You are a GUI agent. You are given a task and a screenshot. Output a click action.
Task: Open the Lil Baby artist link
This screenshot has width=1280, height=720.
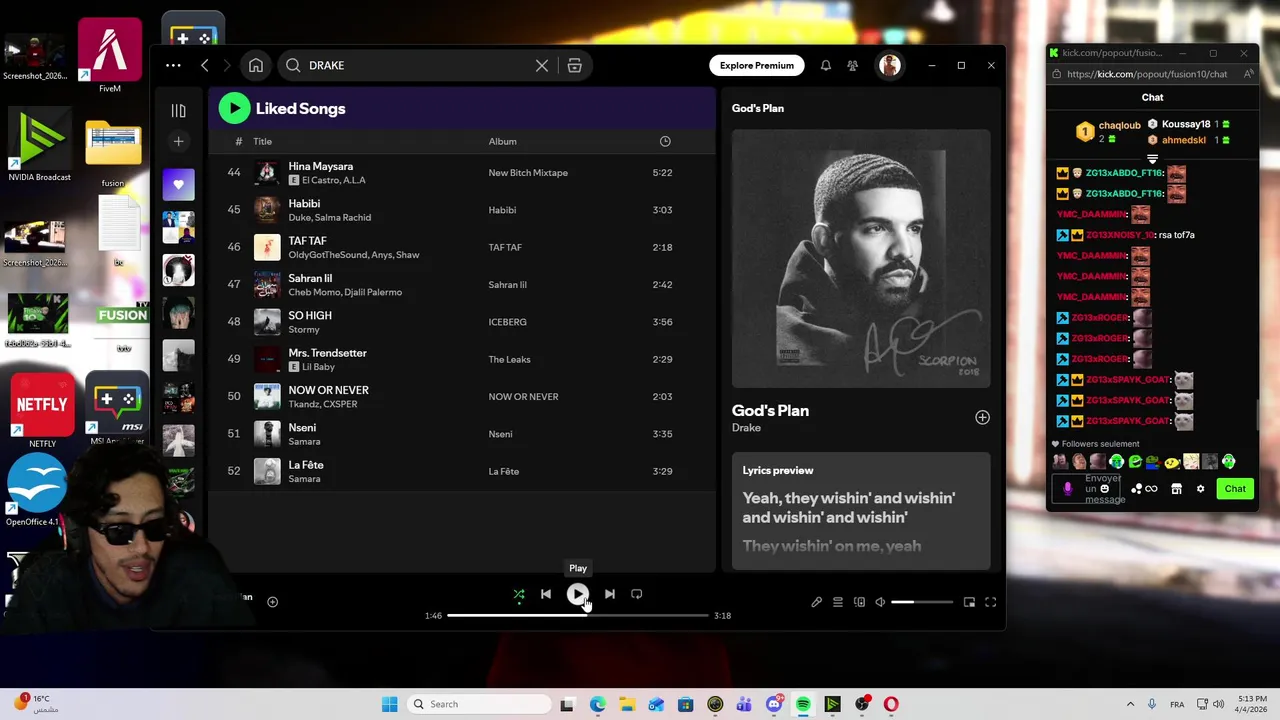click(x=318, y=367)
